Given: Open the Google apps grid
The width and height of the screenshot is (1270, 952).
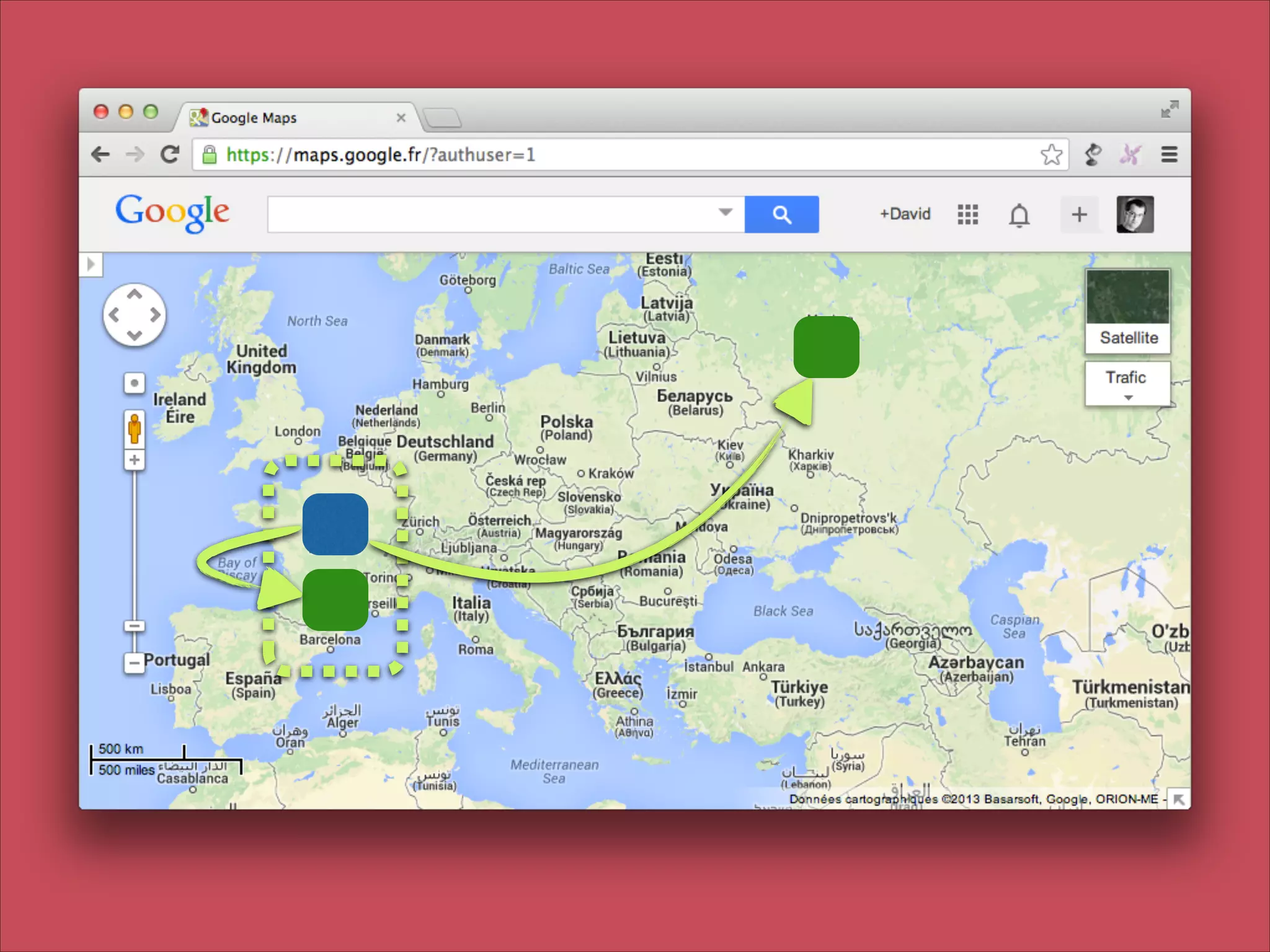Looking at the screenshot, I should [967, 214].
